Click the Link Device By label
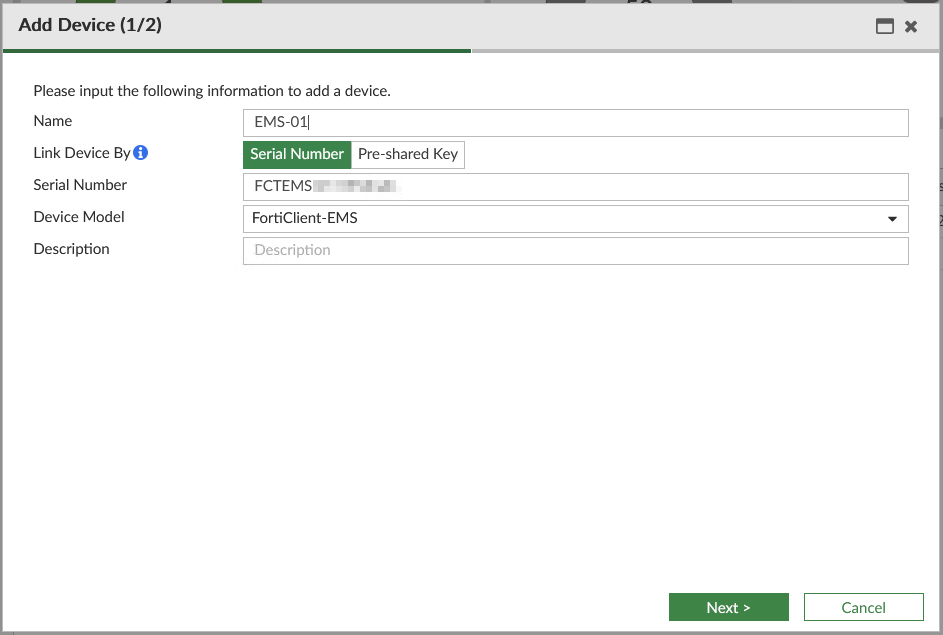Image resolution: width=943 pixels, height=635 pixels. click(x=82, y=153)
